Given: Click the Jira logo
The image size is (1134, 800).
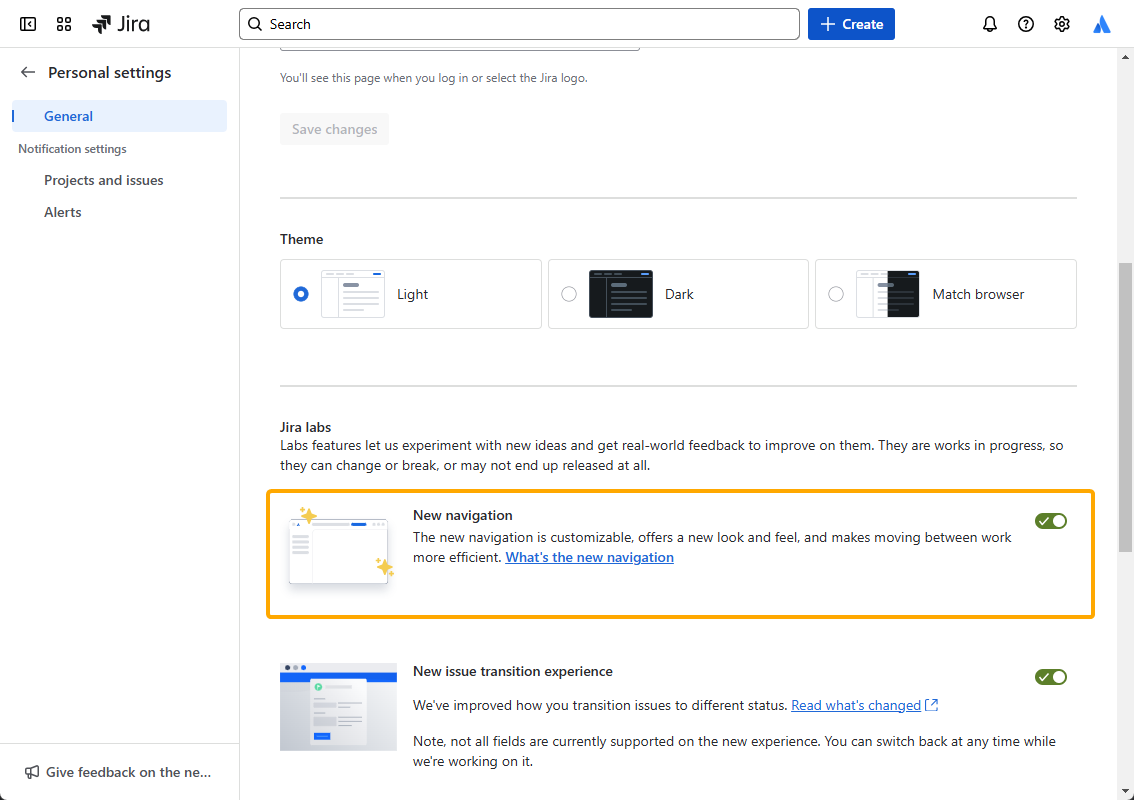Looking at the screenshot, I should [120, 23].
